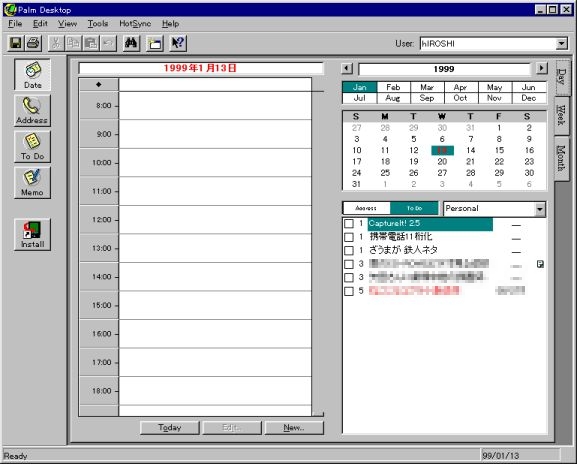
Task: Switch to the Month tab
Action: coord(562,158)
